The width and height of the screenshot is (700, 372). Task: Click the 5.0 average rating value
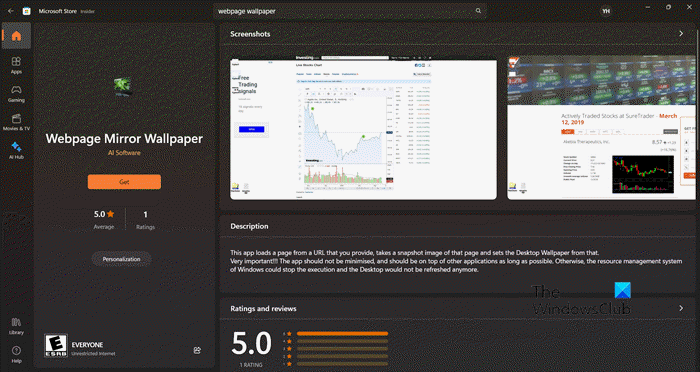coord(104,214)
